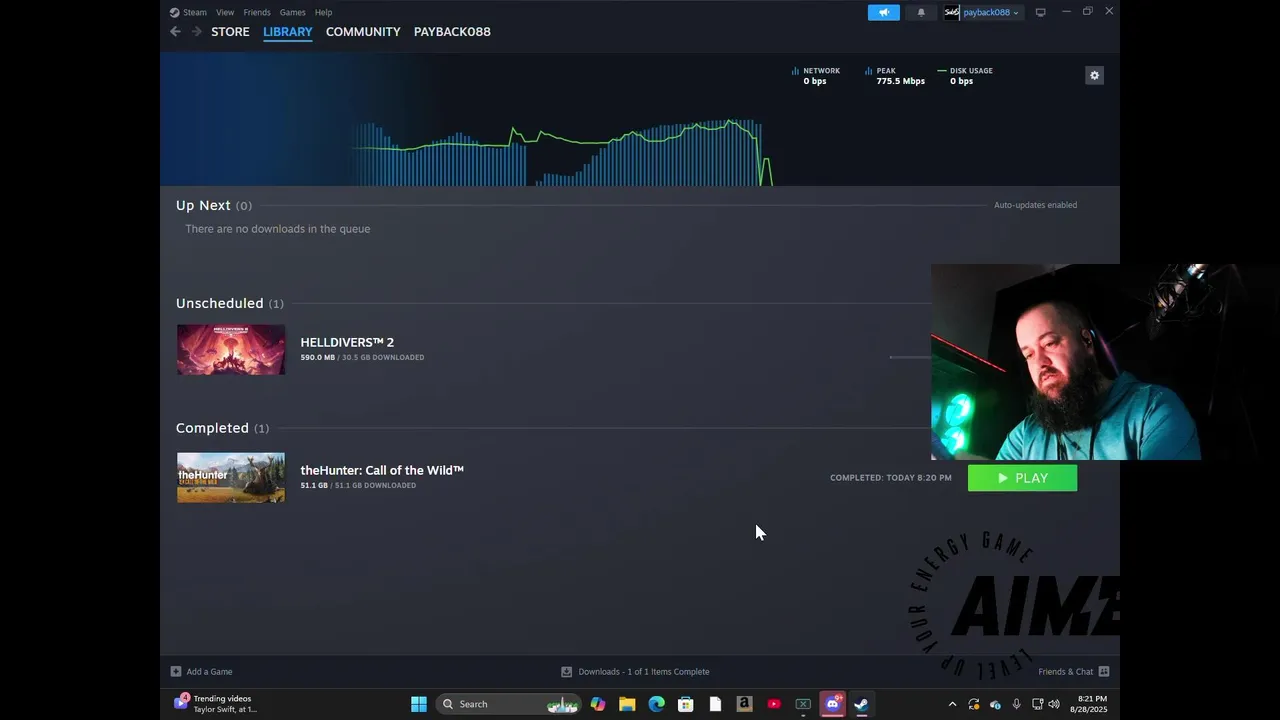Open Xbox Game Bar icon in taskbar
The height and width of the screenshot is (720, 1280).
[803, 704]
